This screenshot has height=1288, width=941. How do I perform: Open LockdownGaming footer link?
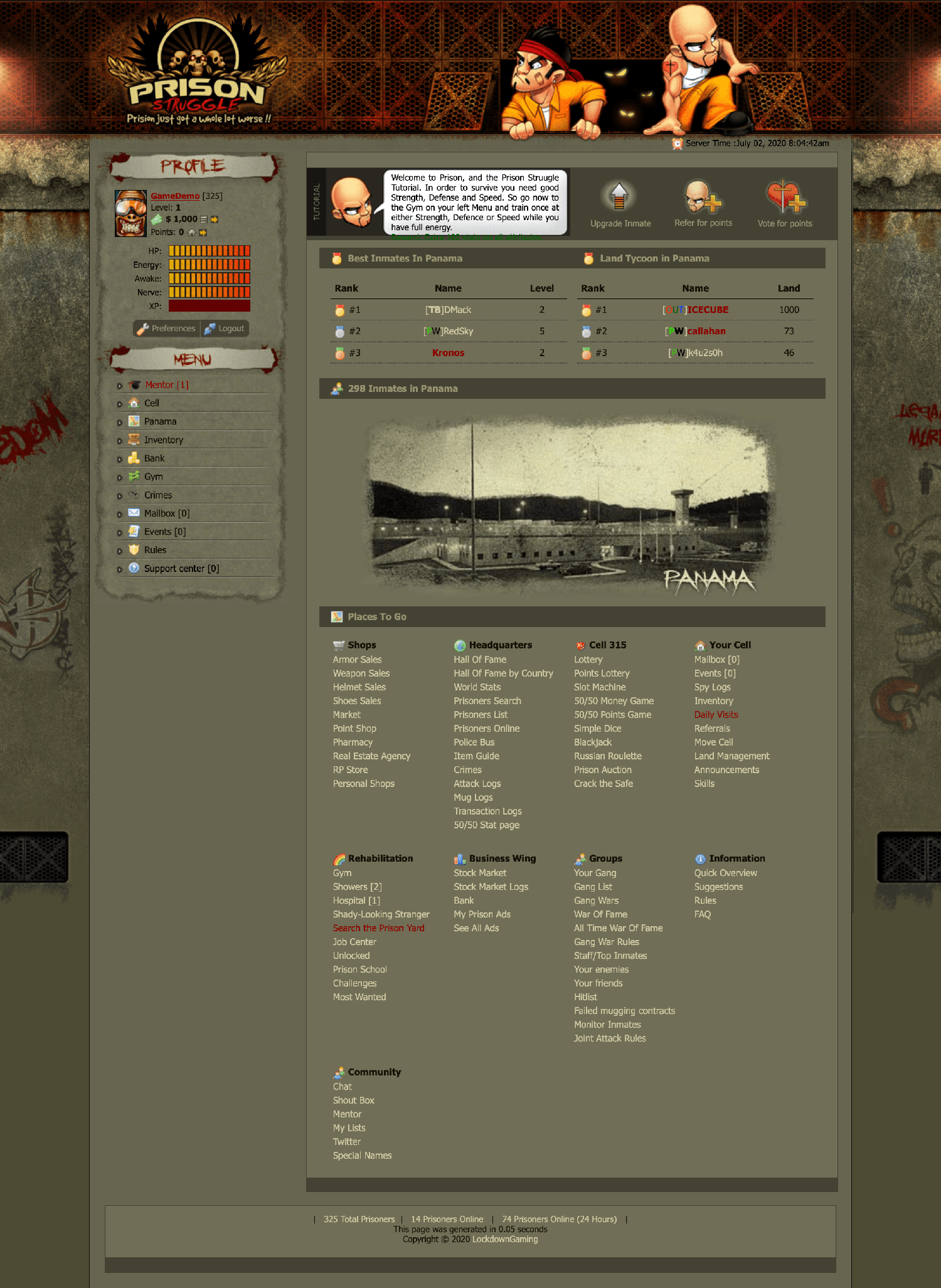505,1239
